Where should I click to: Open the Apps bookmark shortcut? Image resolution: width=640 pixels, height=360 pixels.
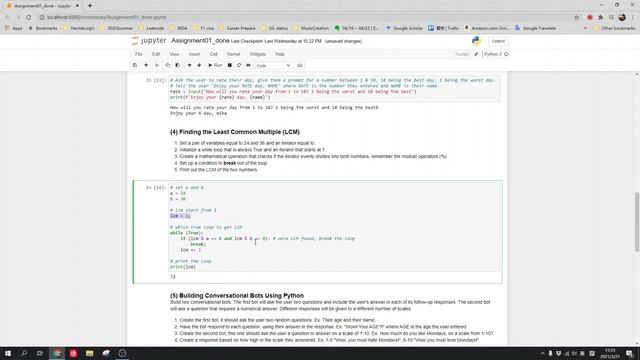14,28
